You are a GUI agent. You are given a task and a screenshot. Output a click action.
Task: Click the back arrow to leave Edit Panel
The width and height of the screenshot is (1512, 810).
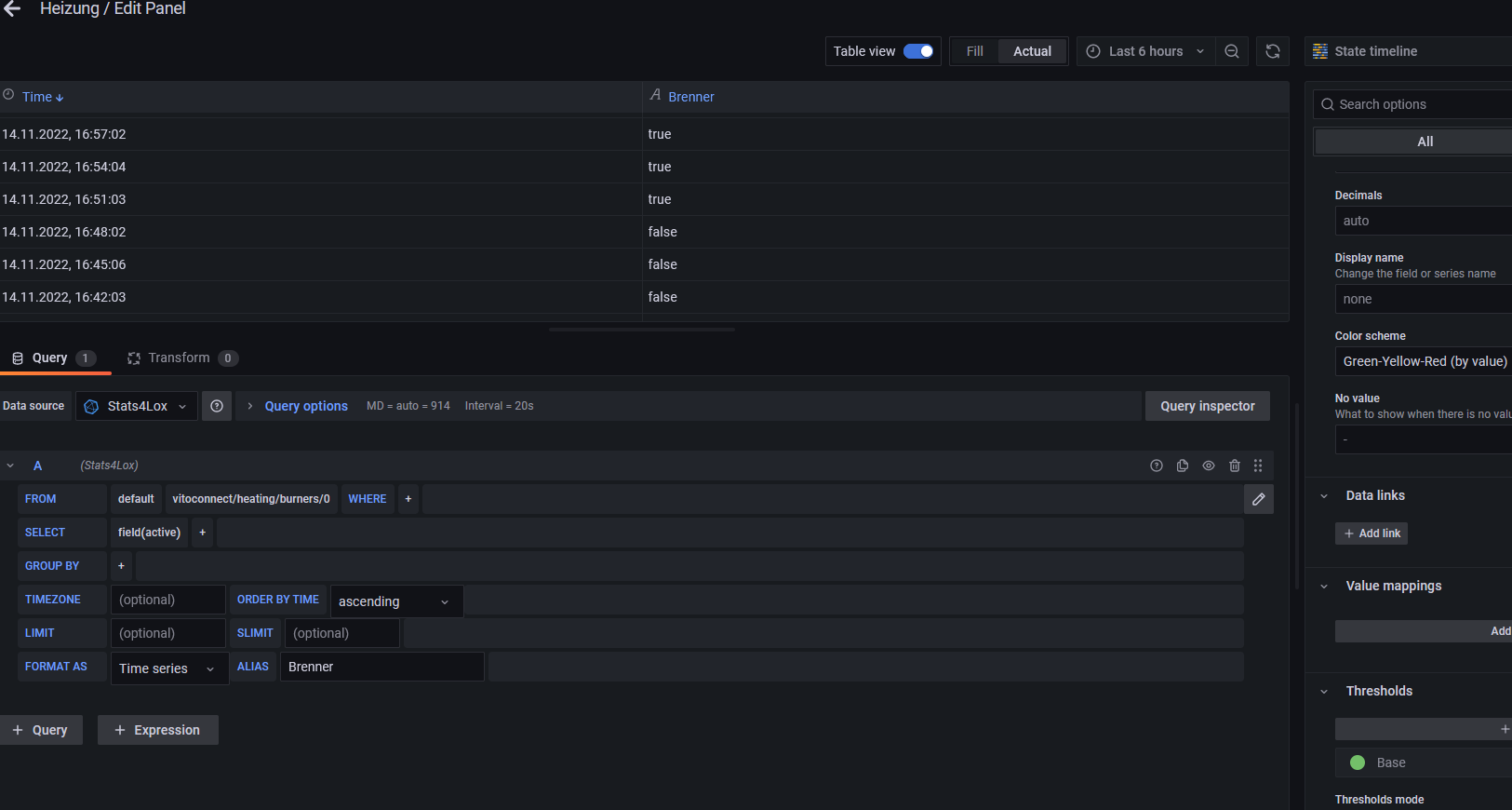pyautogui.click(x=12, y=8)
